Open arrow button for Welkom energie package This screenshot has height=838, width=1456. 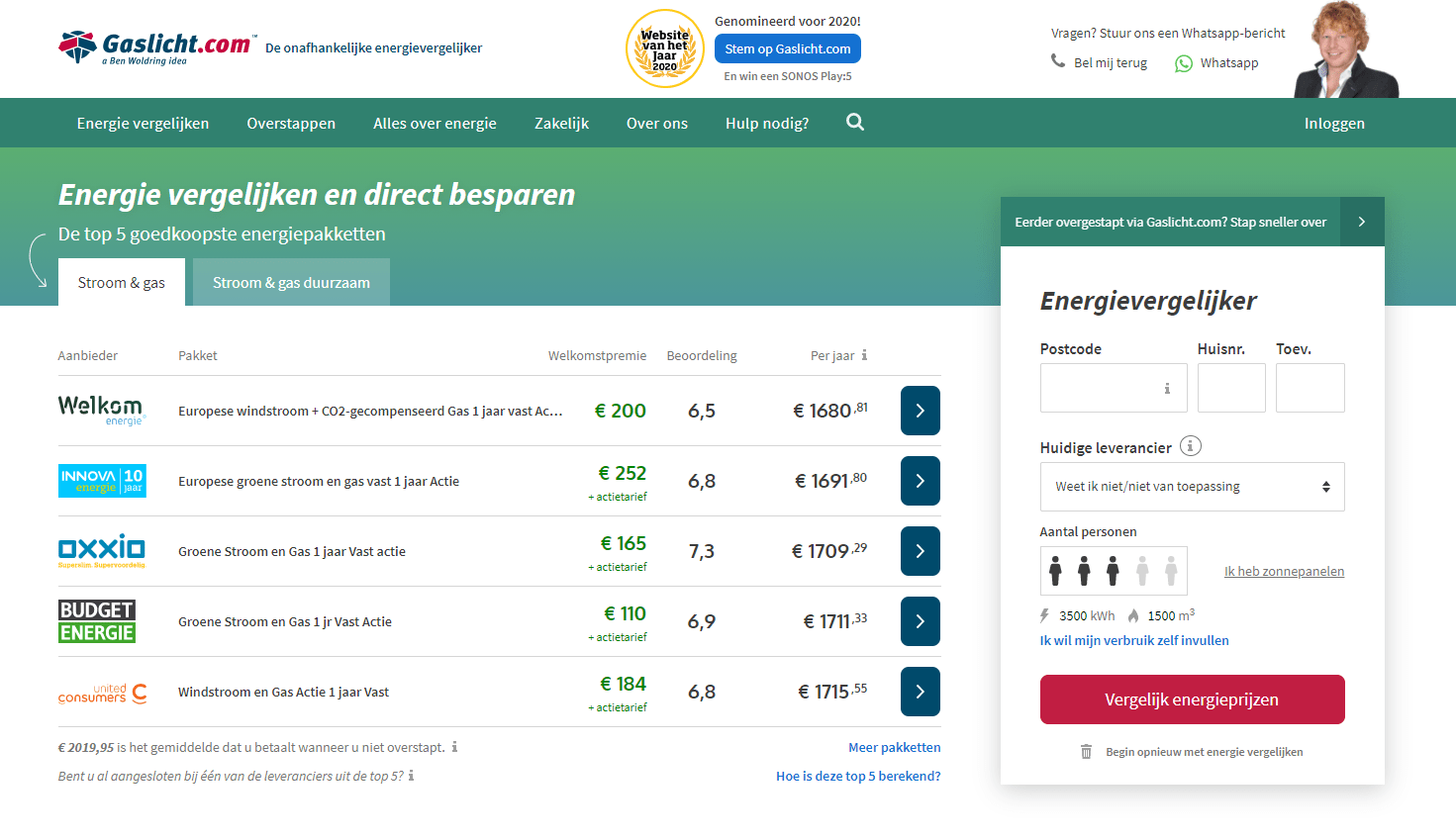(921, 411)
